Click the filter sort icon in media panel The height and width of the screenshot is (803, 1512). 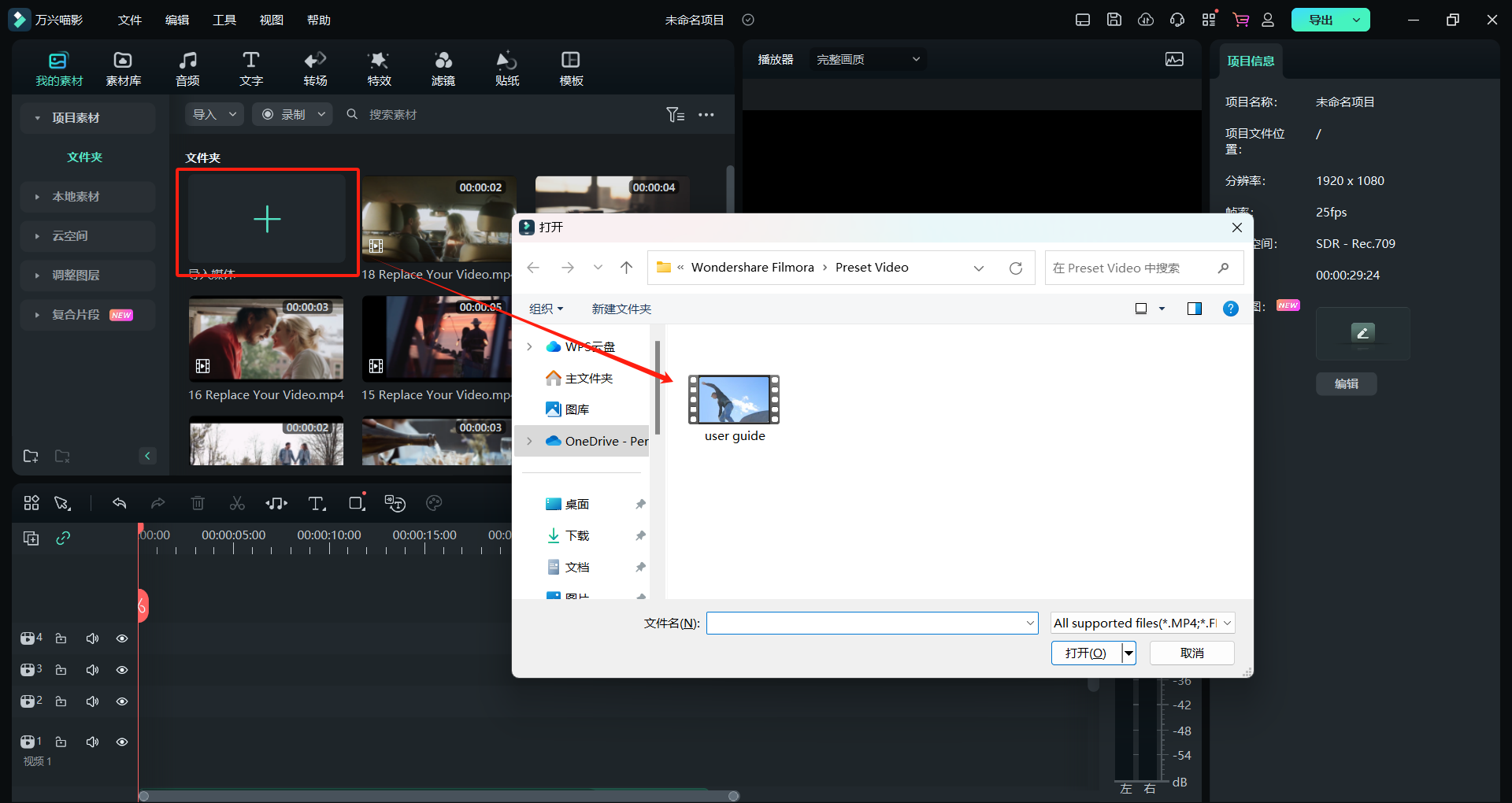click(x=675, y=115)
